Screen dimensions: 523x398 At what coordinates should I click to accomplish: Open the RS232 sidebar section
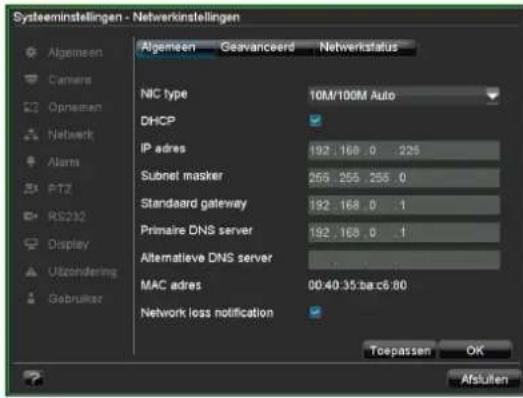coord(67,217)
